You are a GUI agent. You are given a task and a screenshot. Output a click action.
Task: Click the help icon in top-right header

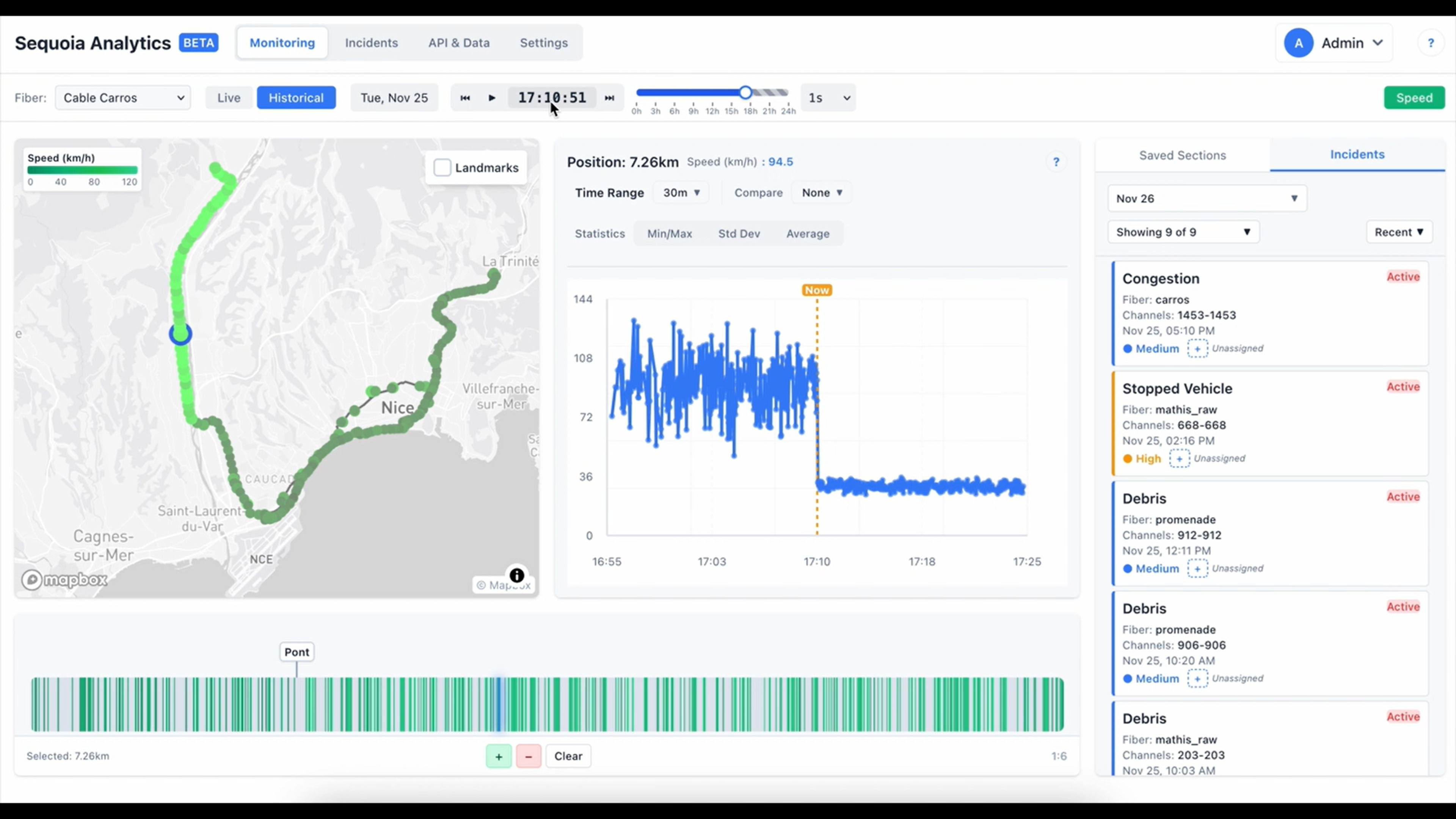click(x=1431, y=43)
